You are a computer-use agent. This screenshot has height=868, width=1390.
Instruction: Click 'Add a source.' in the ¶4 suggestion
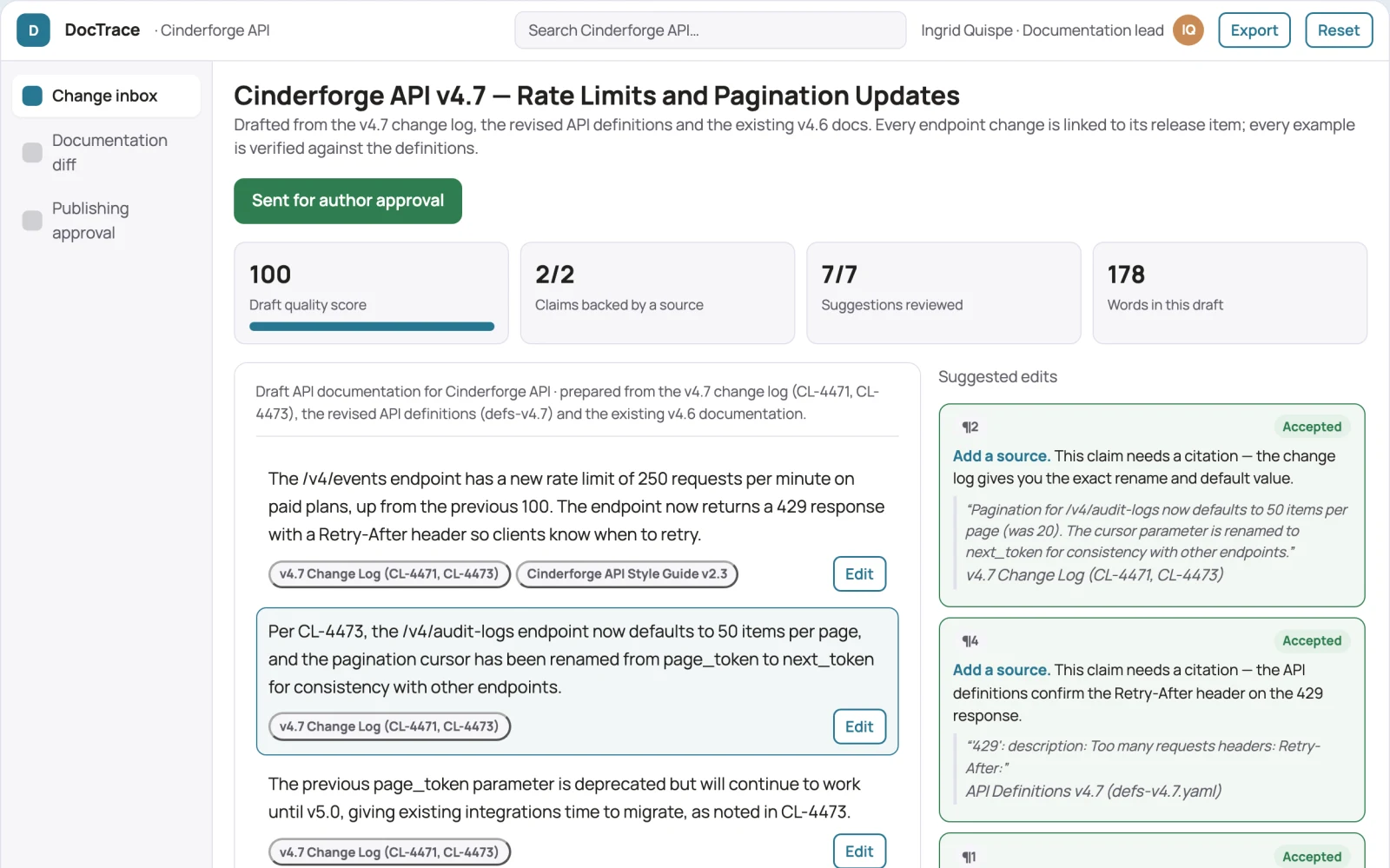coord(1002,670)
